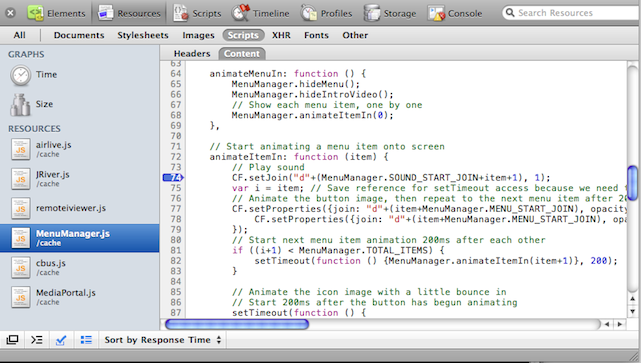
Task: Click the Search Resources field
Action: (572, 13)
